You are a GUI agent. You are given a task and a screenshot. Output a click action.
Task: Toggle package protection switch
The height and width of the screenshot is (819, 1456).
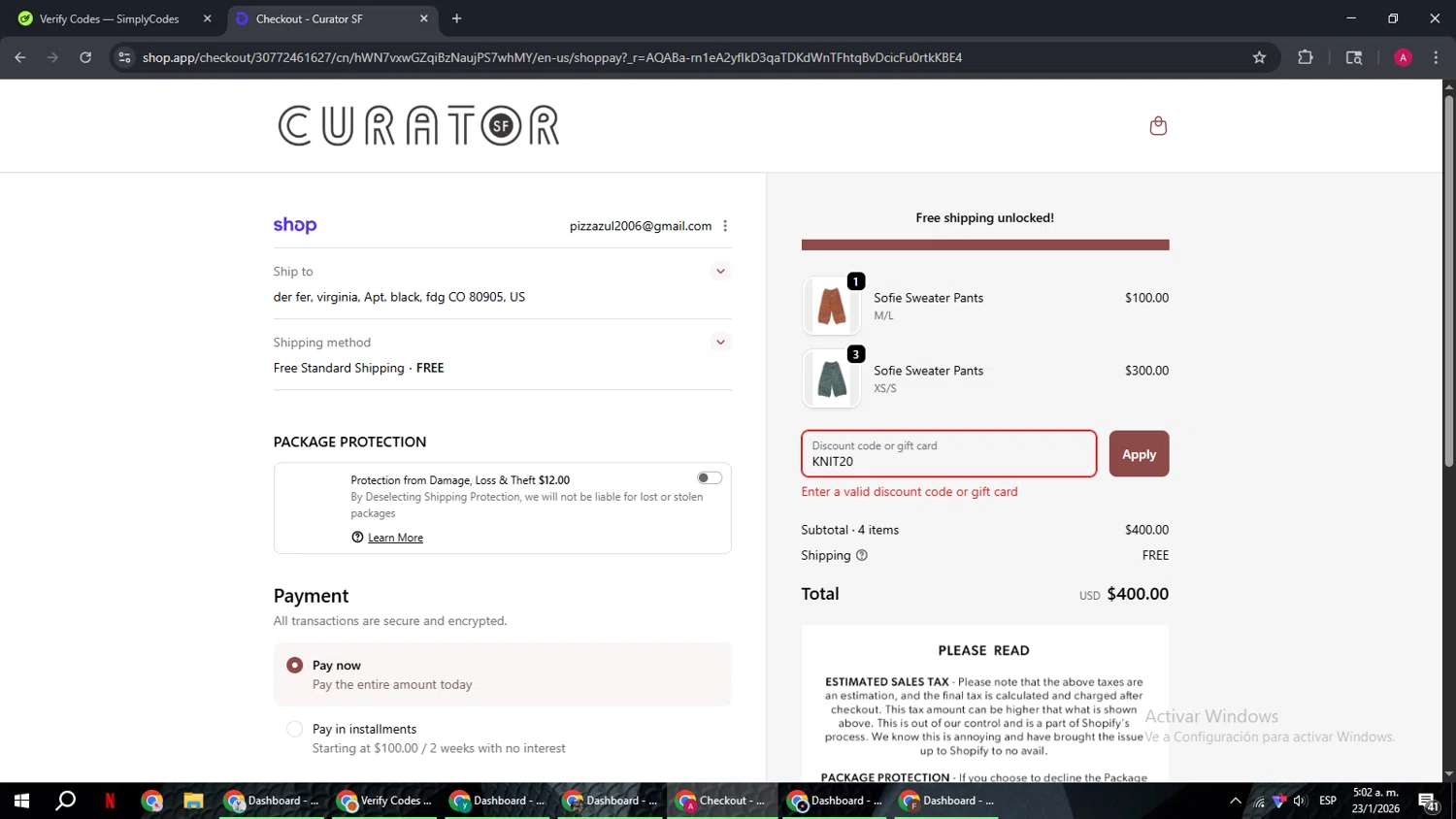(x=710, y=477)
